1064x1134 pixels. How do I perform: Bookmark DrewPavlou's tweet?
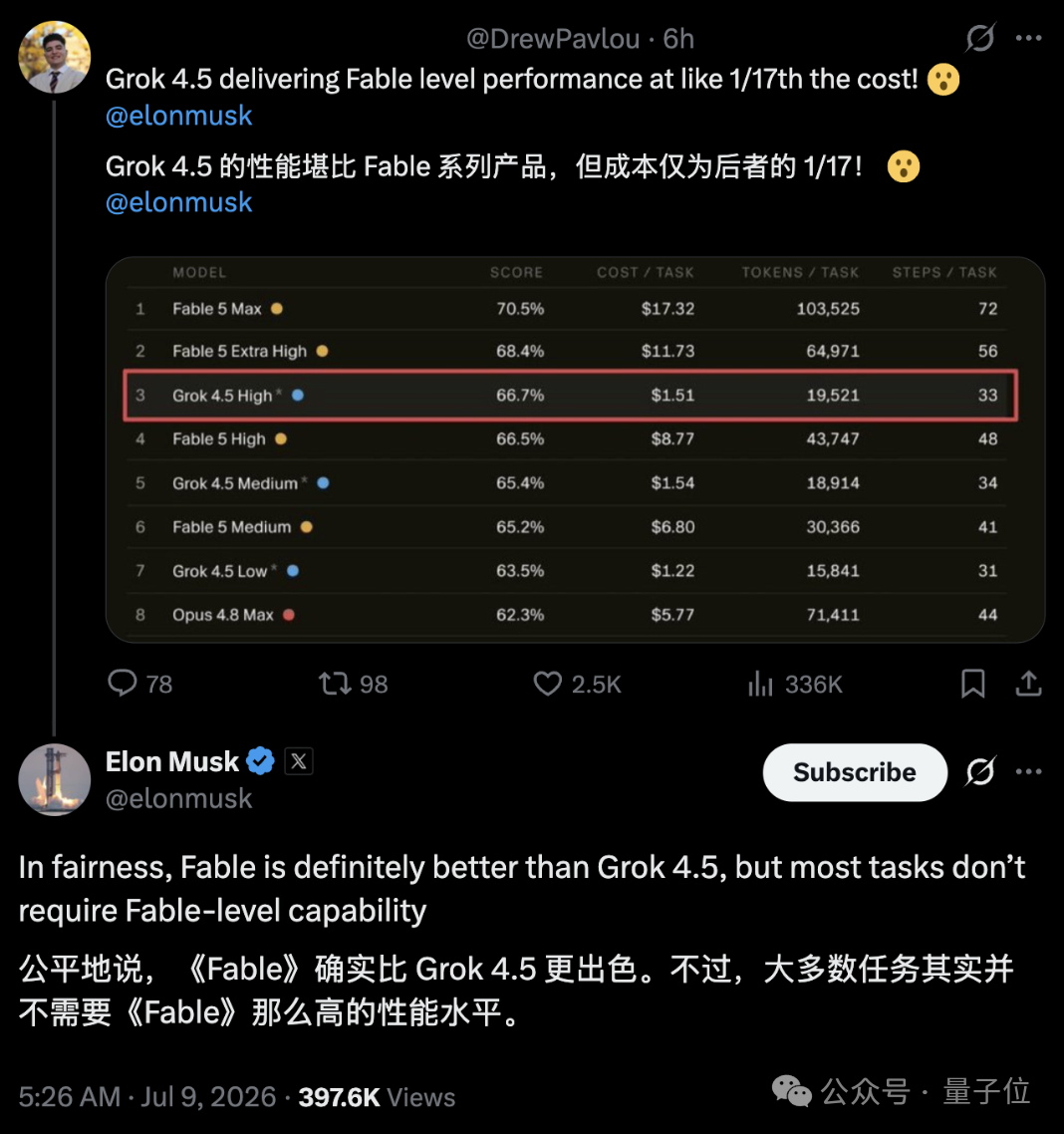coord(973,684)
